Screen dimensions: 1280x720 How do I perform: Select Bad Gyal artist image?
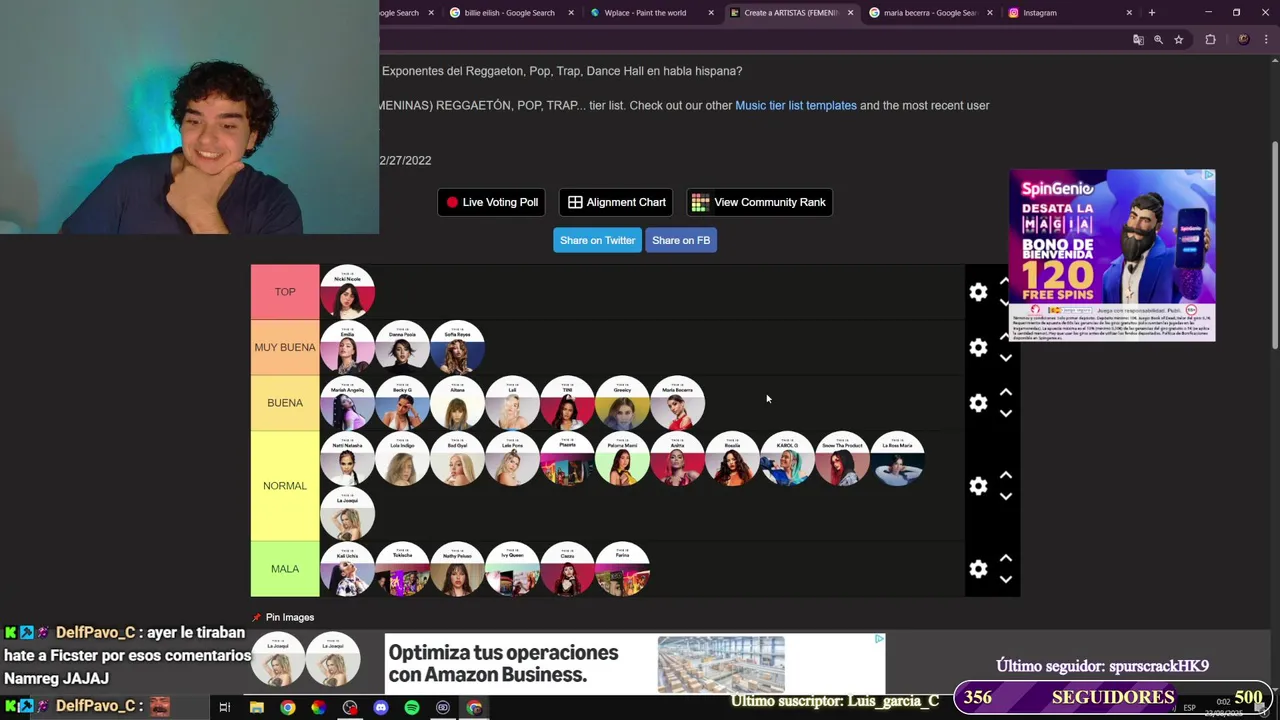point(457,458)
